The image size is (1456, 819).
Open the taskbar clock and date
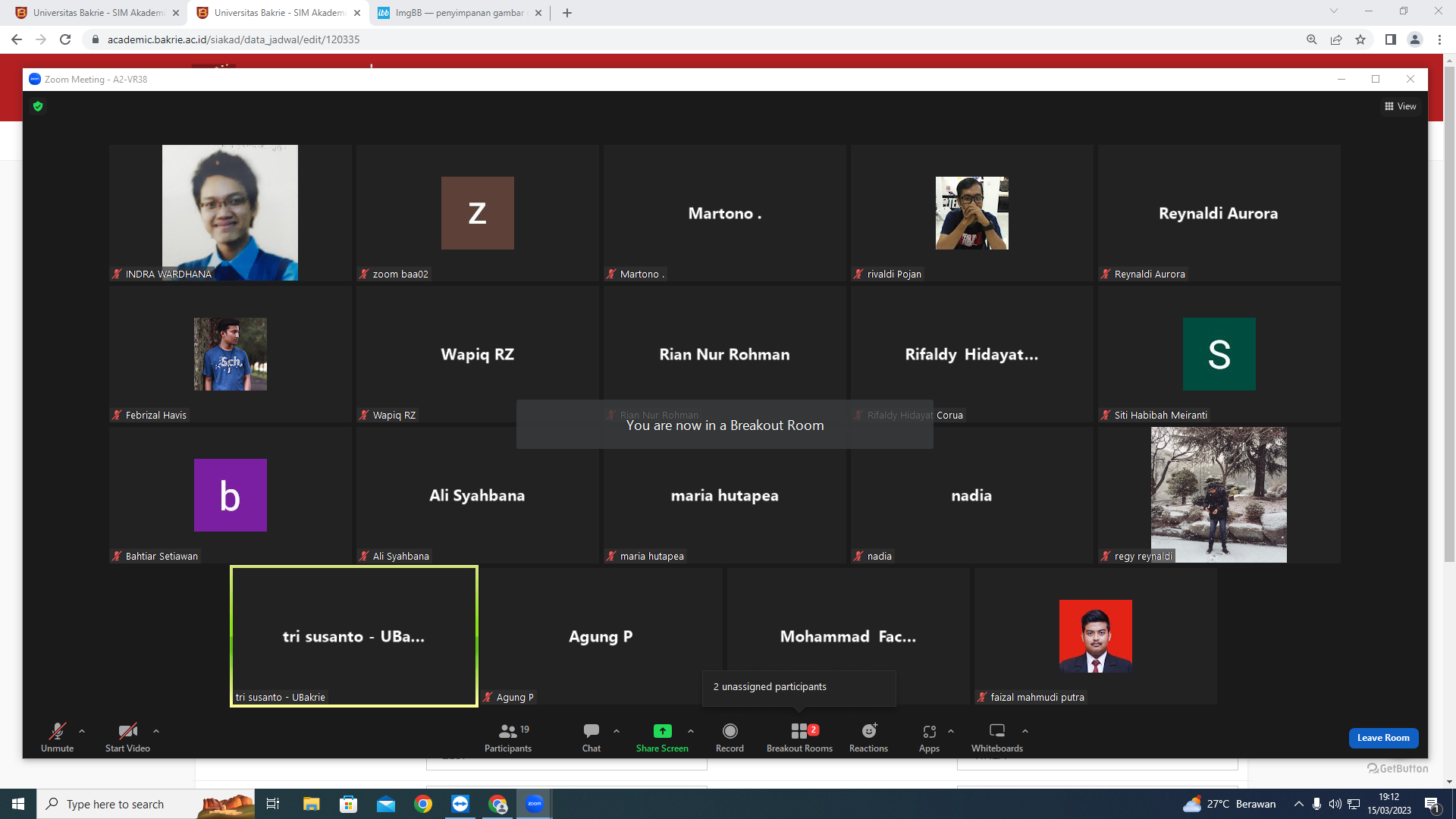coord(1389,804)
